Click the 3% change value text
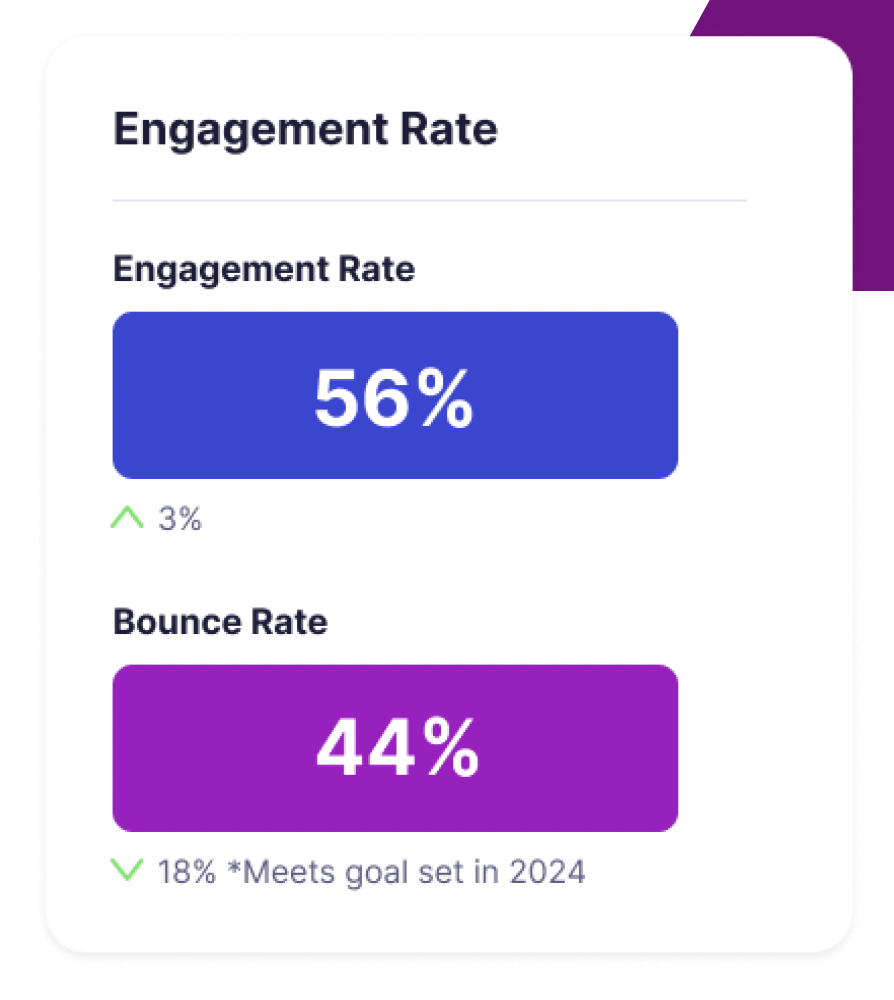The width and height of the screenshot is (894, 1000). (x=180, y=519)
